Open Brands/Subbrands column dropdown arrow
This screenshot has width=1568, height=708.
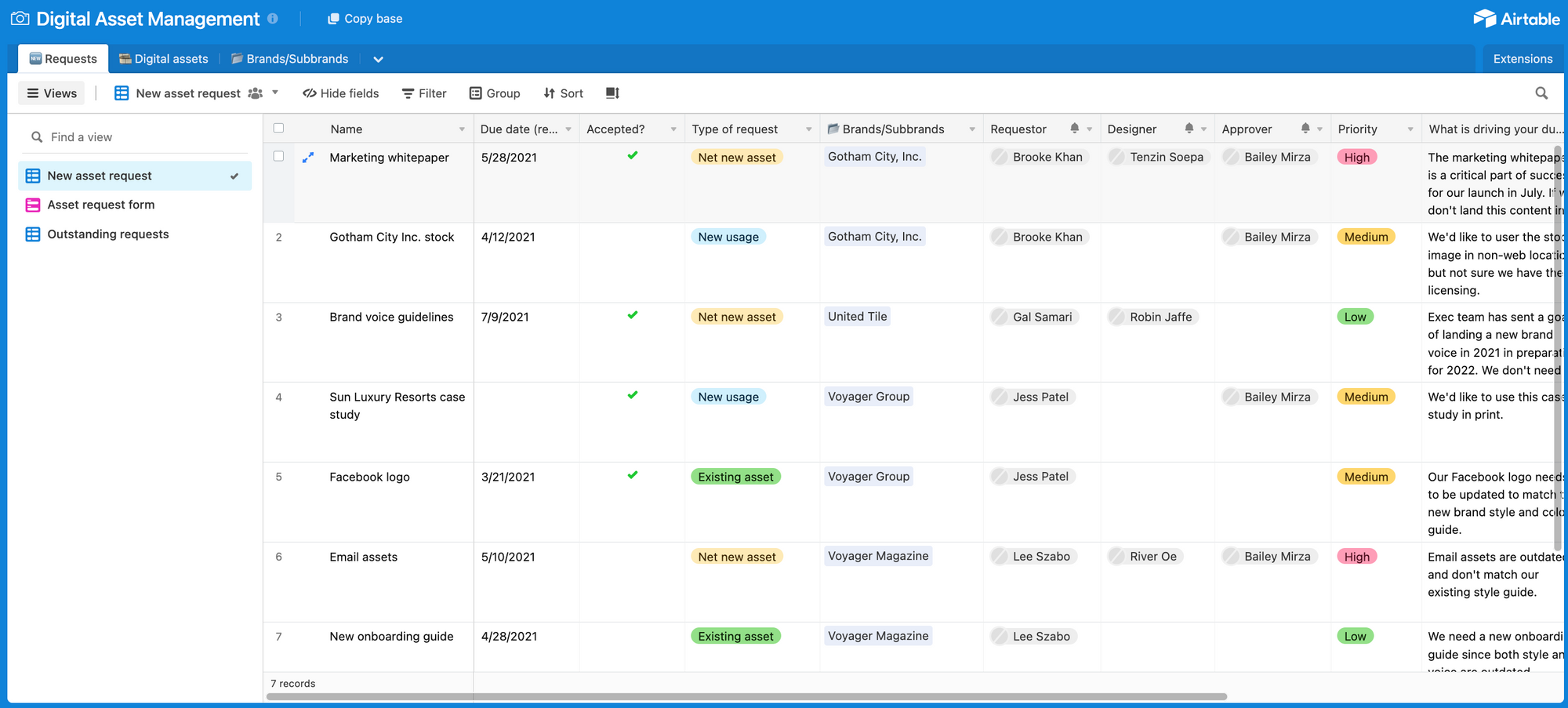[972, 129]
